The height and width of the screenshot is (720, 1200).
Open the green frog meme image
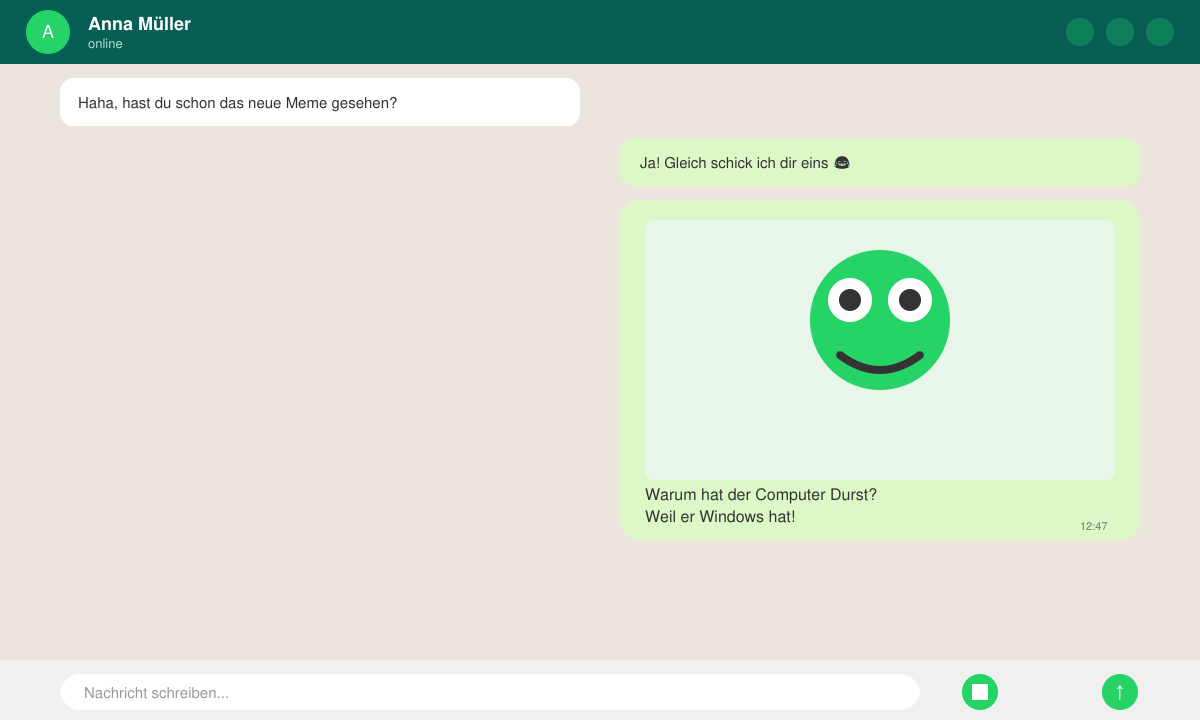point(880,350)
